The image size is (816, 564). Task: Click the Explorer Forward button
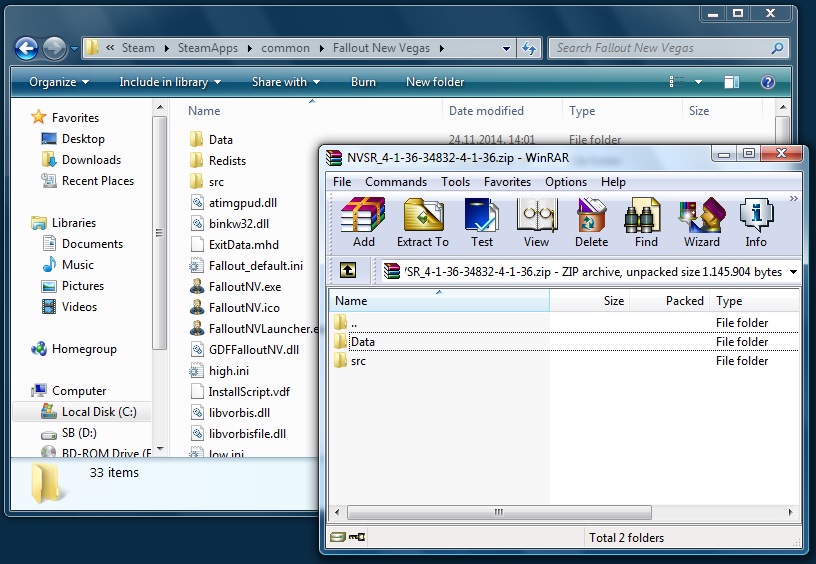pos(54,49)
